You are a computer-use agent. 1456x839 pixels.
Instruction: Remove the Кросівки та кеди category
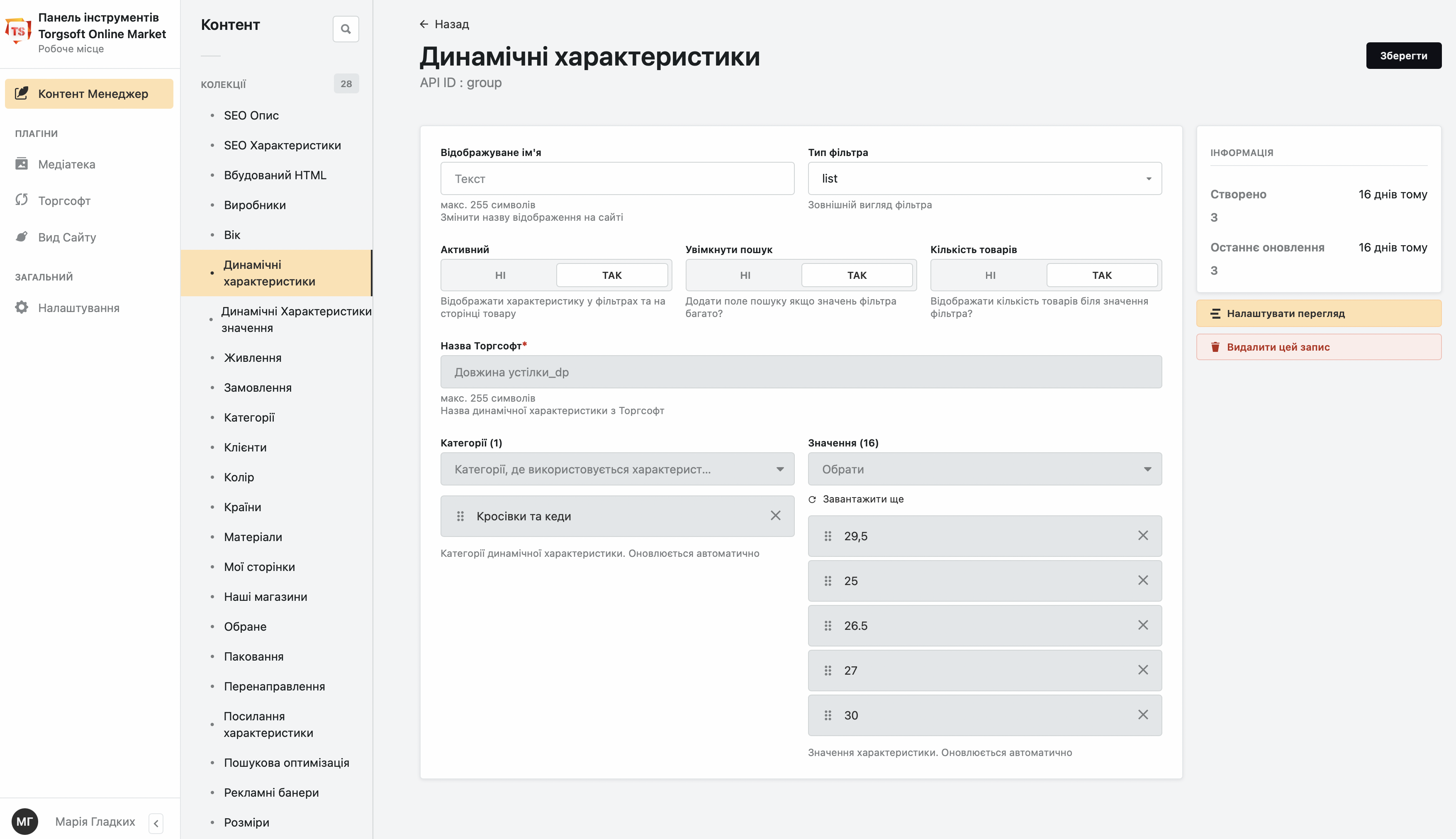point(775,516)
